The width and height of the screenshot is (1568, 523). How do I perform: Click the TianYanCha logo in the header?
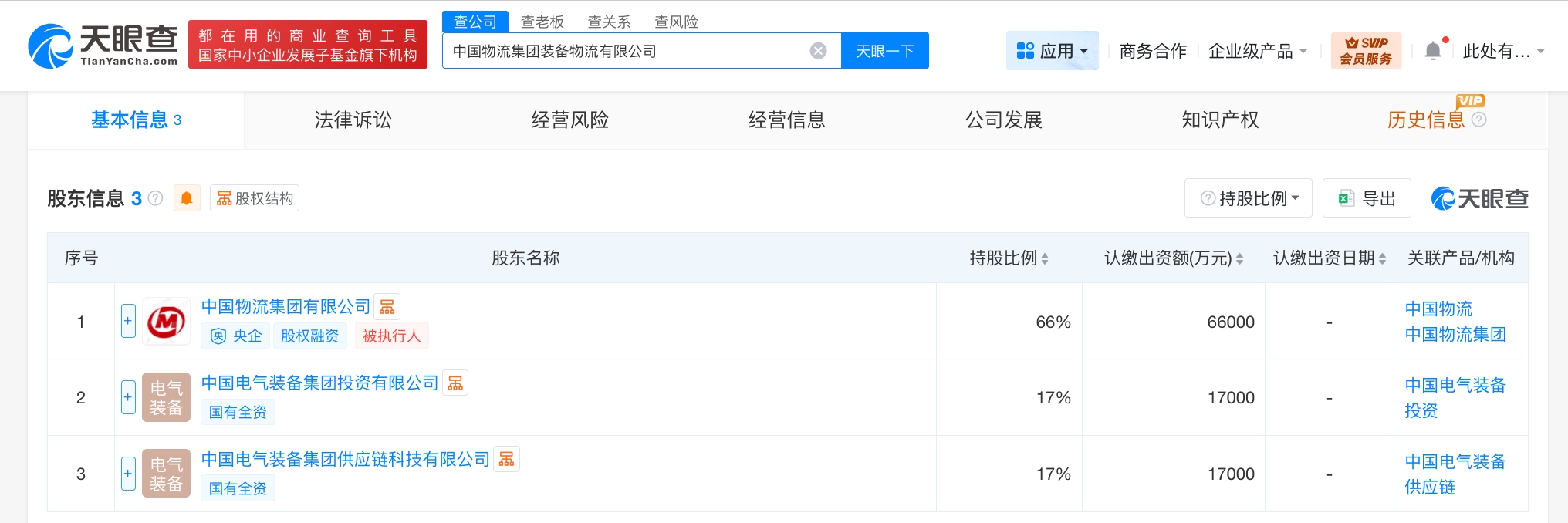[103, 46]
